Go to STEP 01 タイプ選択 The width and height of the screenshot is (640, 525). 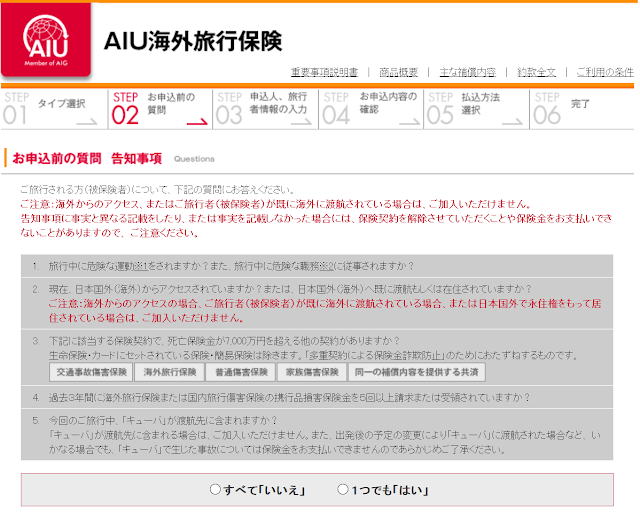54,109
